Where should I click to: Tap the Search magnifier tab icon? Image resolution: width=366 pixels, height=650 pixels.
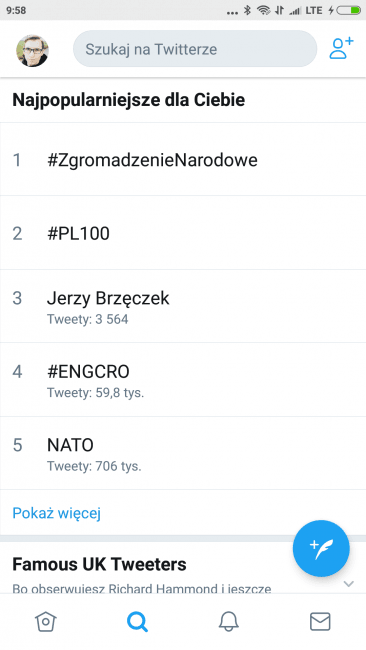(x=137, y=621)
